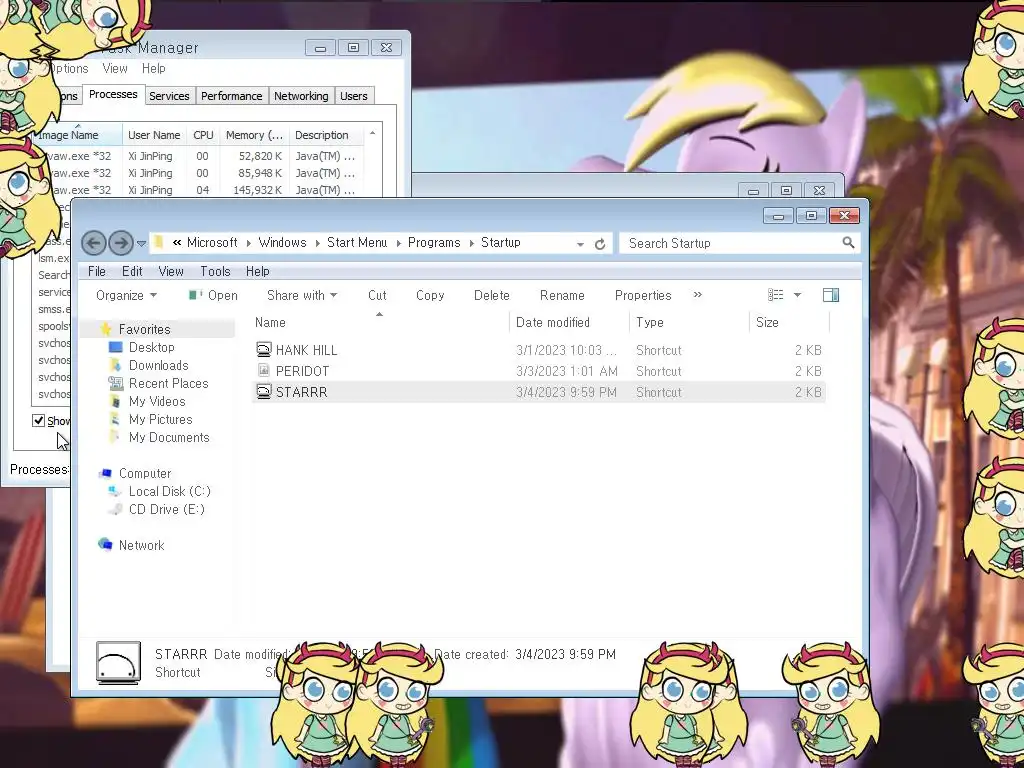This screenshot has height=768, width=1024.
Task: Expand the Share with dropdown
Action: click(302, 295)
